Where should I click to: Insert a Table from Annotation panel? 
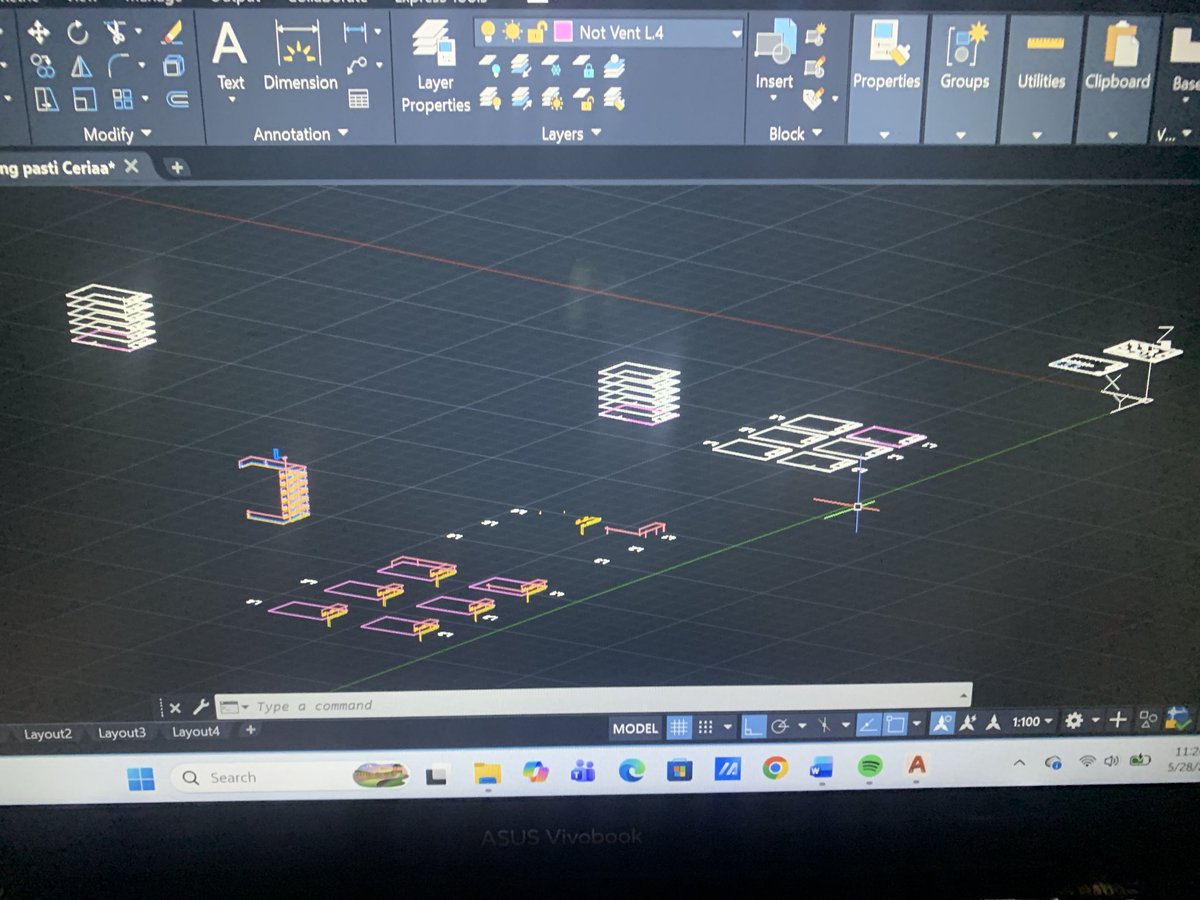tap(358, 99)
